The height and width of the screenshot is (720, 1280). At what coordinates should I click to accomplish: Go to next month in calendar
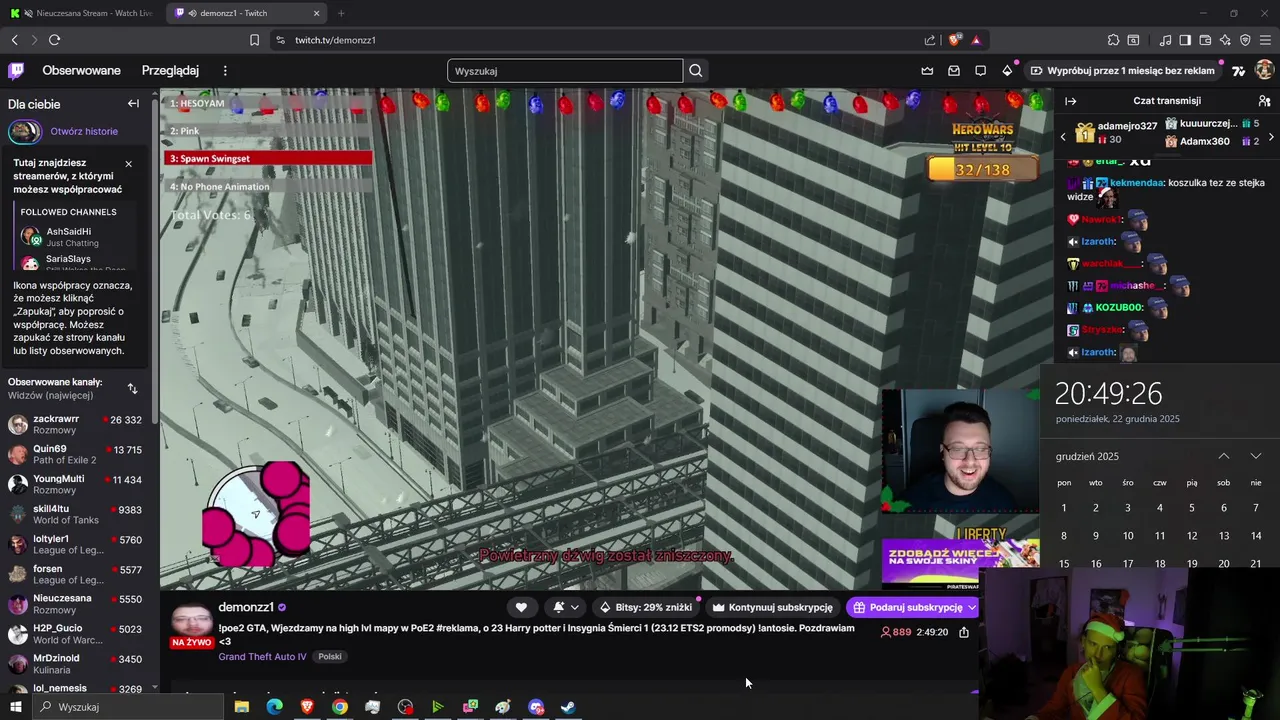point(1256,456)
